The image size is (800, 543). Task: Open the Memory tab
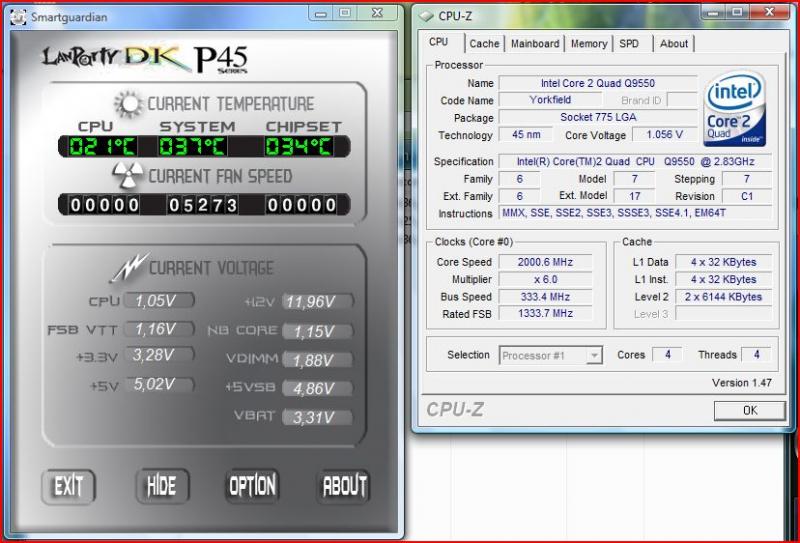coord(589,44)
